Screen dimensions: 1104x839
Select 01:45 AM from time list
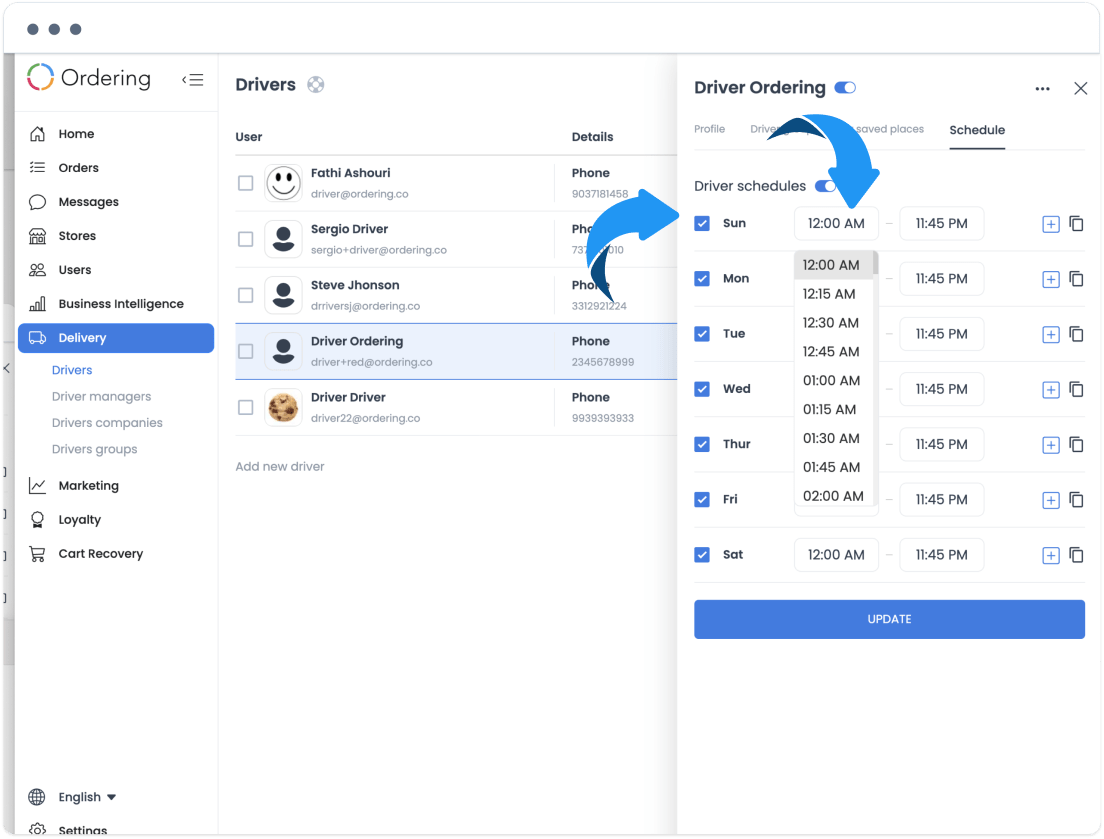(x=832, y=467)
